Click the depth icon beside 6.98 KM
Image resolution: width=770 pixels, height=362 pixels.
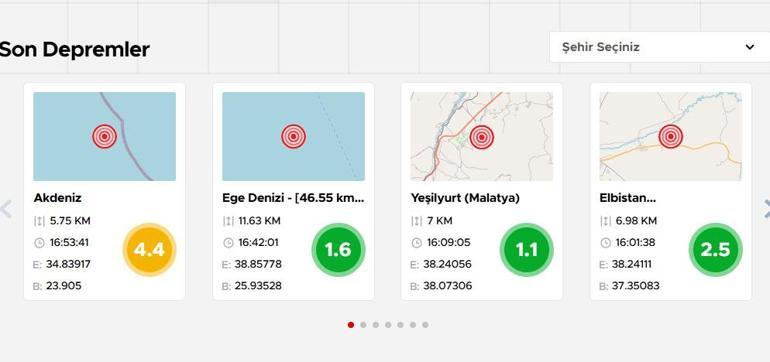tap(605, 221)
